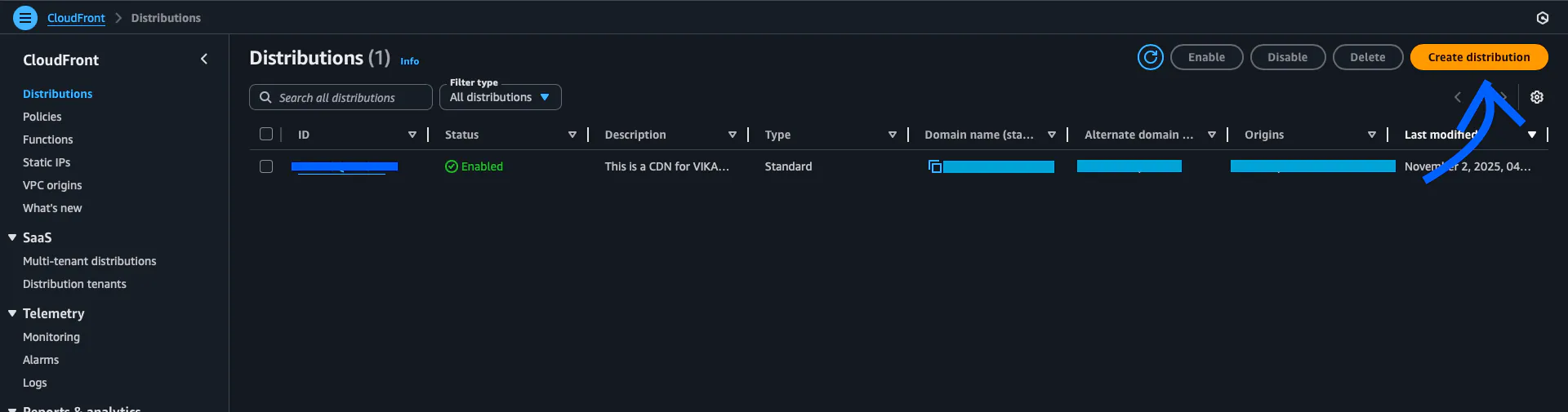Open Functions in sidebar
1568x412 pixels.
tap(47, 140)
